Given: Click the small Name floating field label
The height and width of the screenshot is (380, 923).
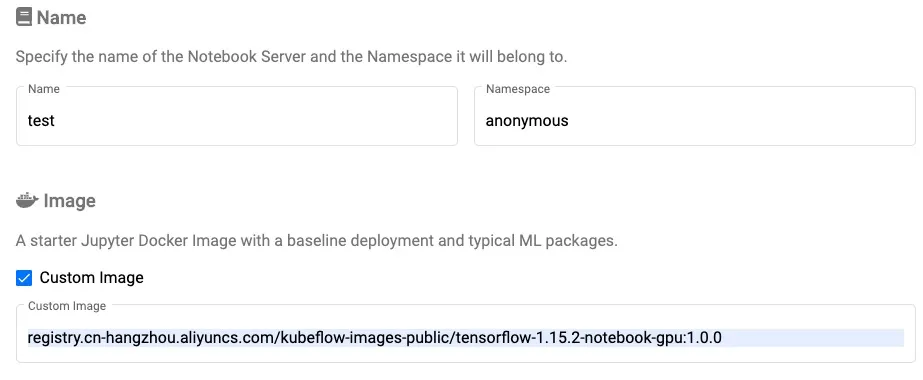Looking at the screenshot, I should pyautogui.click(x=44, y=89).
